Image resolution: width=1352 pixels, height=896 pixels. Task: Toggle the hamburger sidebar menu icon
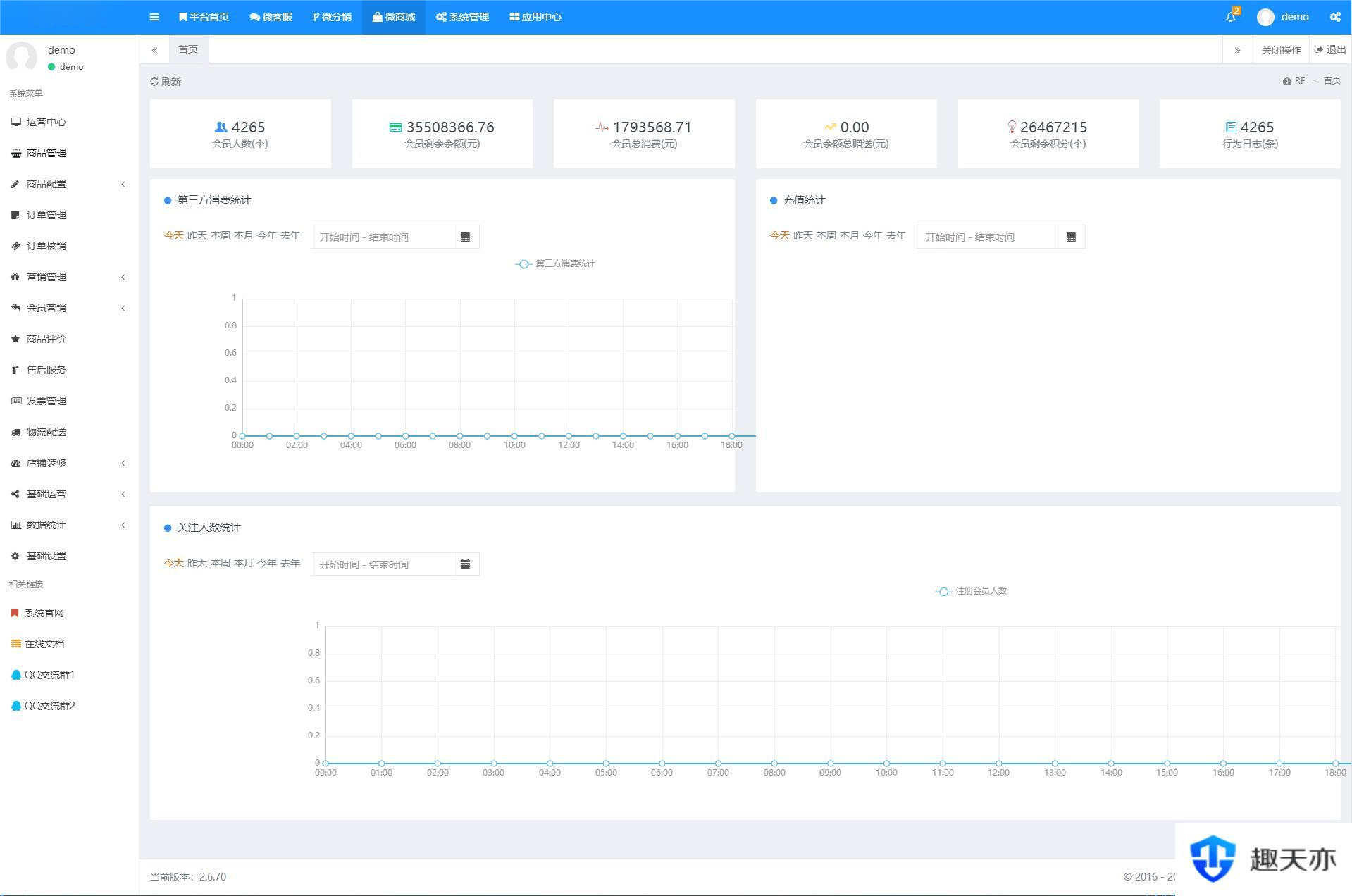154,17
